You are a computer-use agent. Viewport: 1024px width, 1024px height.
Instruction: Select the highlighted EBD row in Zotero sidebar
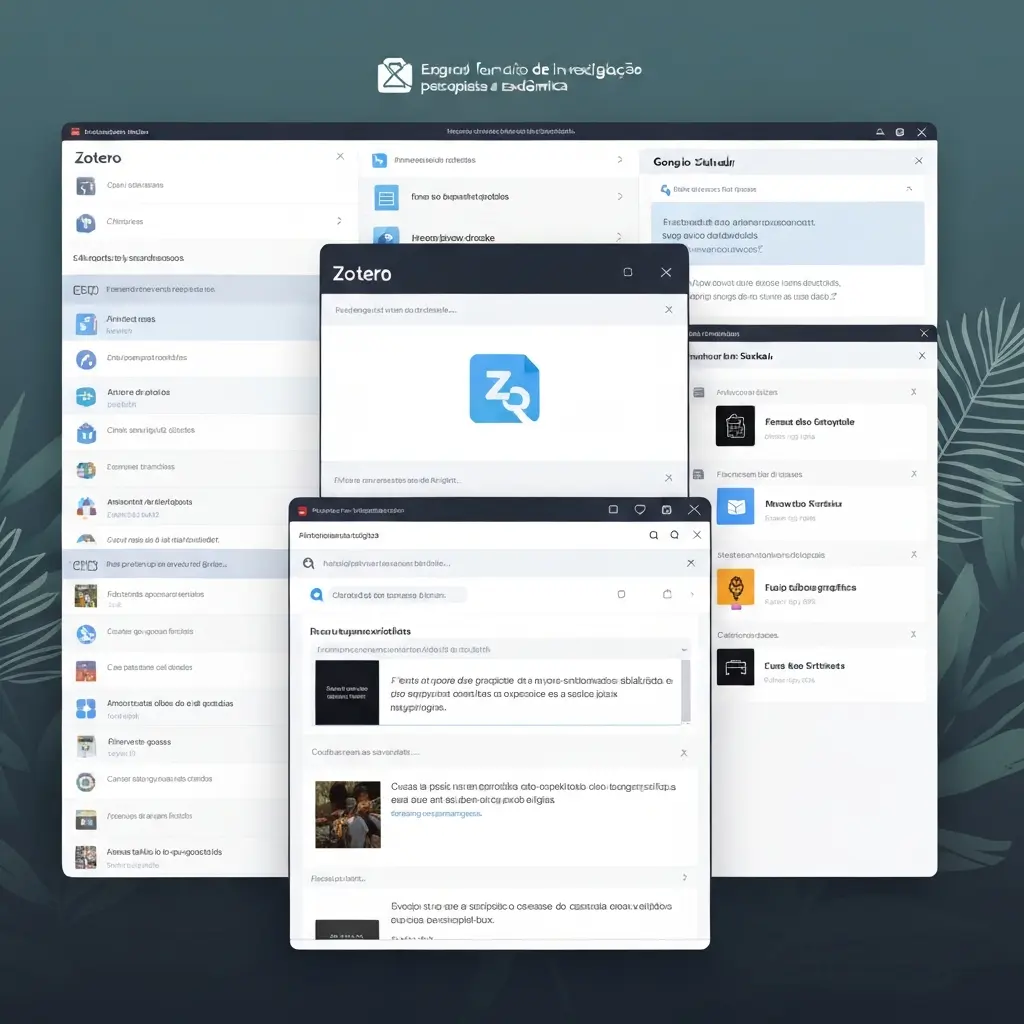pos(190,290)
